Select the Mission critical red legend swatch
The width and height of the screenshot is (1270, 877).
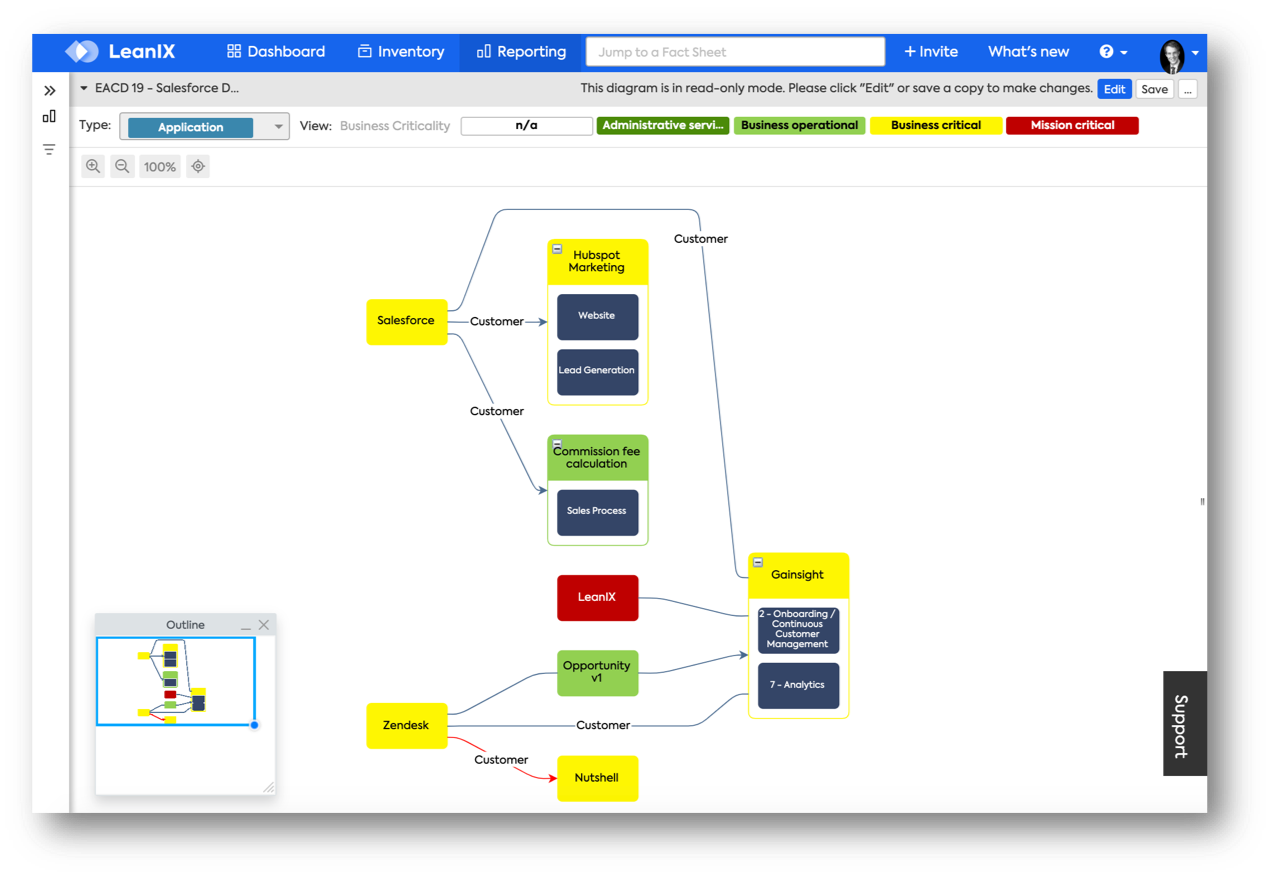pyautogui.click(x=1072, y=124)
